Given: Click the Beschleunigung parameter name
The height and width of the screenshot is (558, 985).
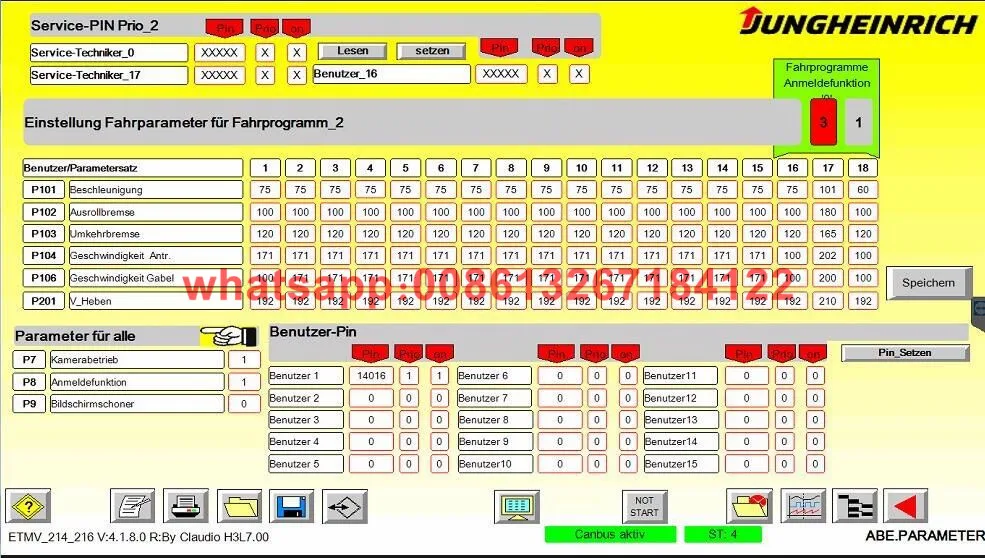Looking at the screenshot, I should 156,190.
